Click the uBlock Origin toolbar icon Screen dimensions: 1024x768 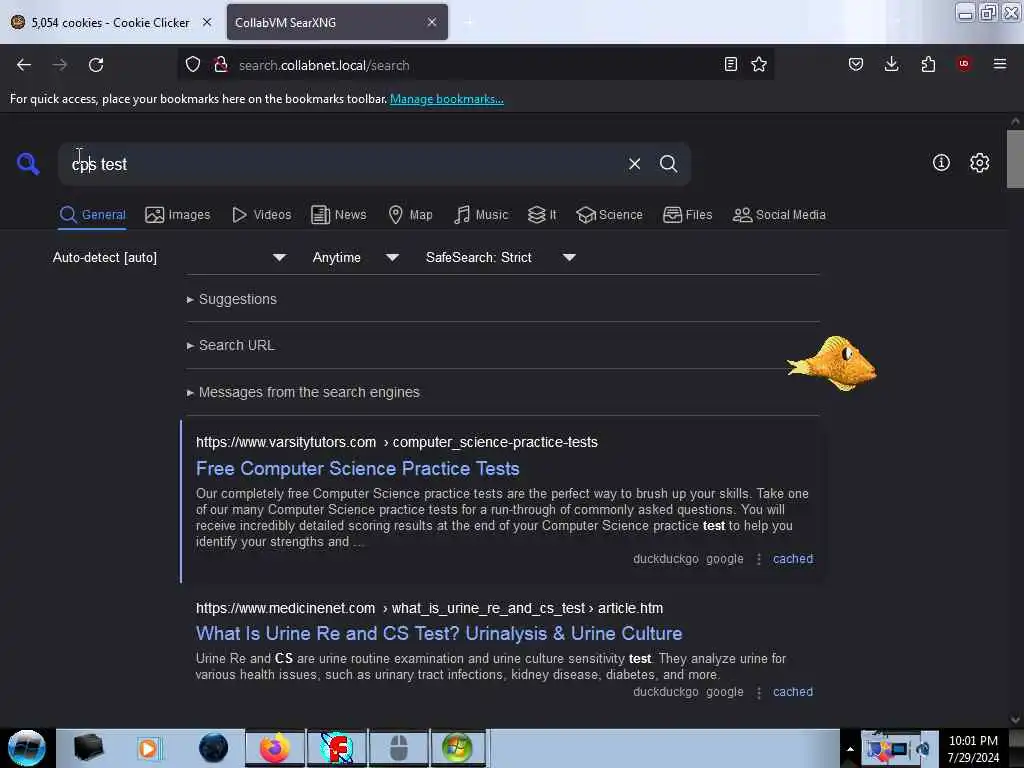click(x=964, y=64)
